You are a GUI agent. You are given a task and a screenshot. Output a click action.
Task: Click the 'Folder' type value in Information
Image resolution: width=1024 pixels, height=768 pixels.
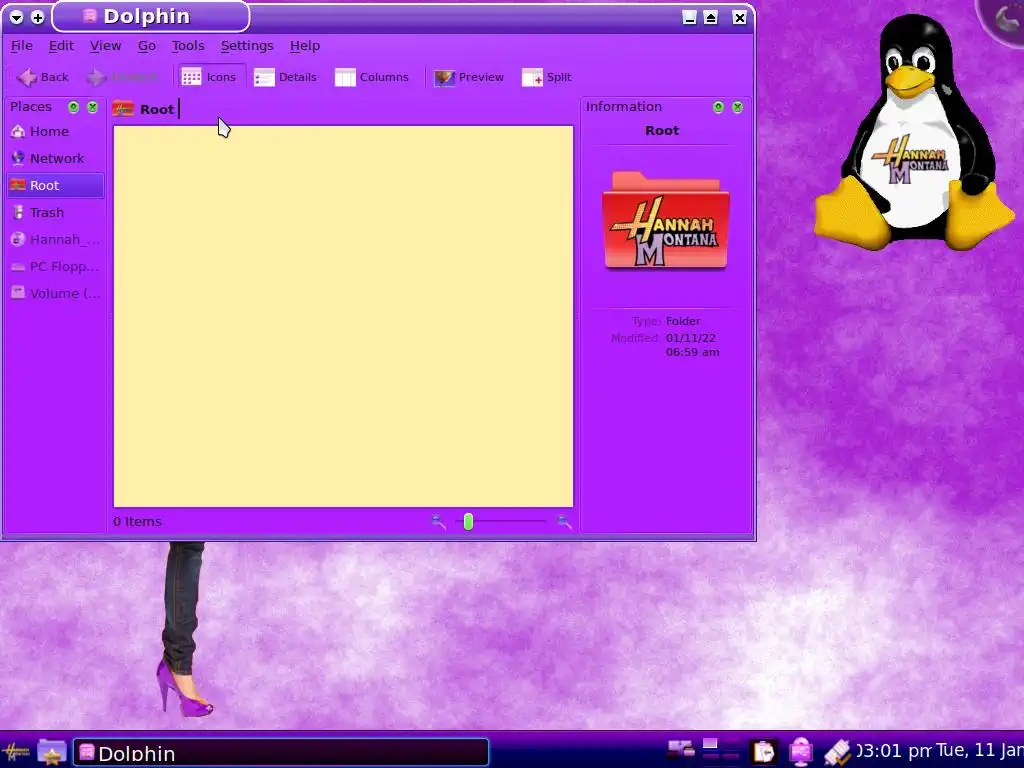[683, 321]
